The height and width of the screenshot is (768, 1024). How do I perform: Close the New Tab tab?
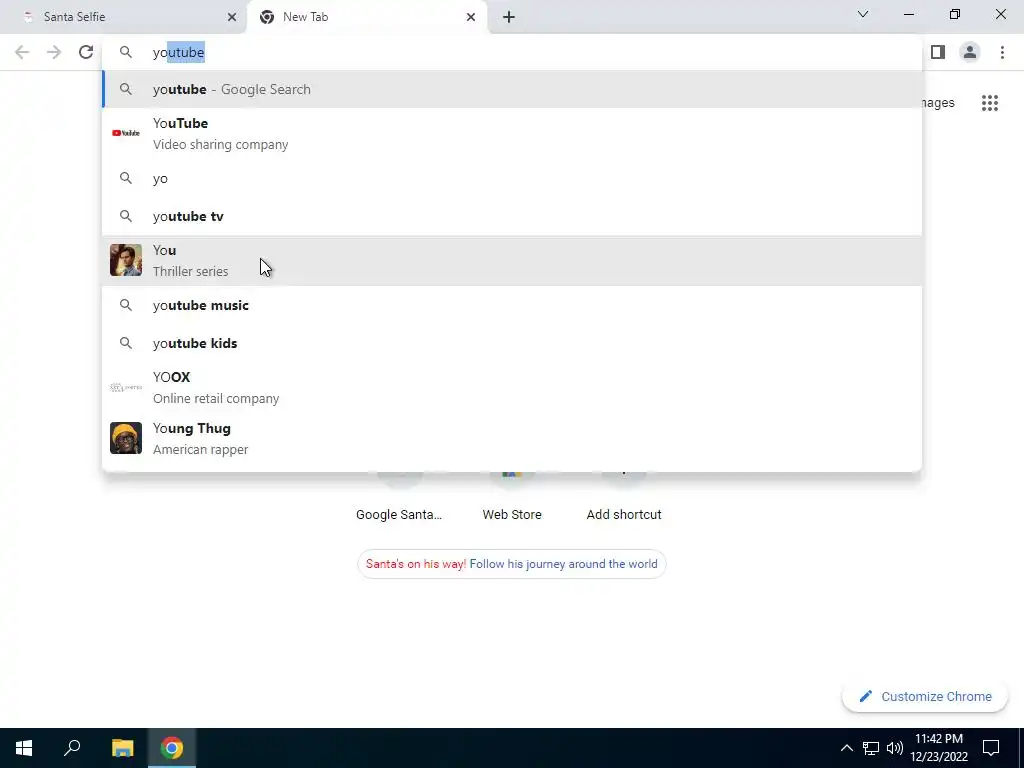click(471, 17)
